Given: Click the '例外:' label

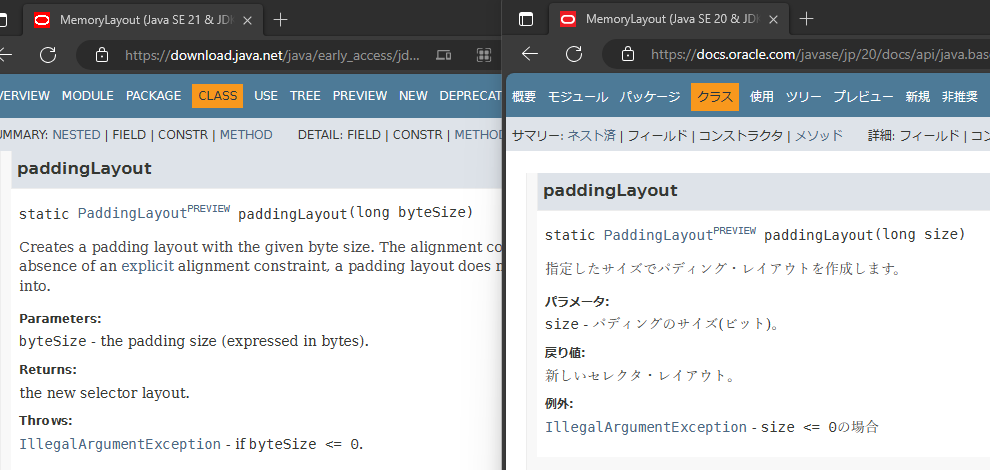Looking at the screenshot, I should [559, 404].
